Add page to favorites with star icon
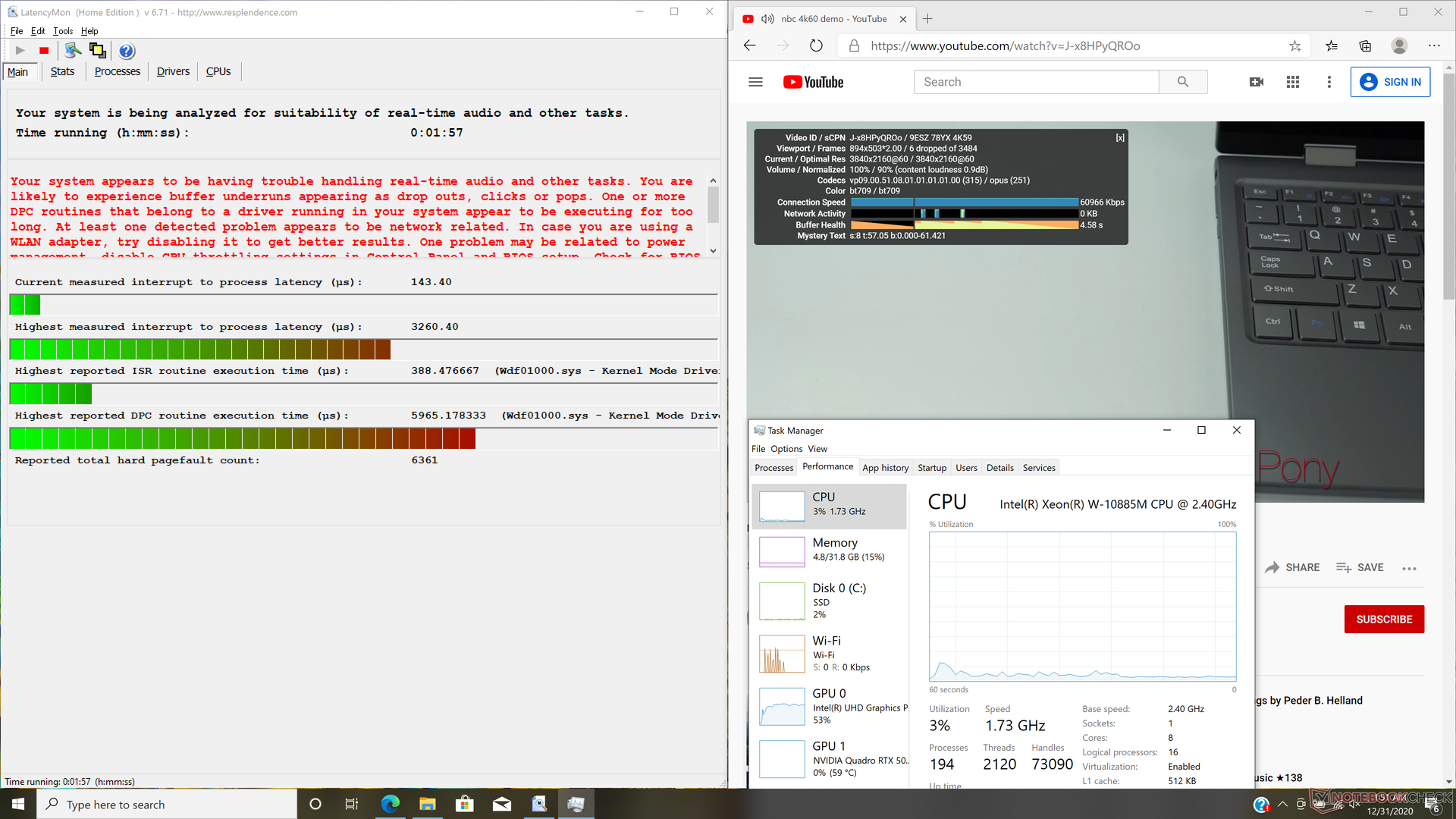Screen dimensions: 1456x819 [1295, 45]
